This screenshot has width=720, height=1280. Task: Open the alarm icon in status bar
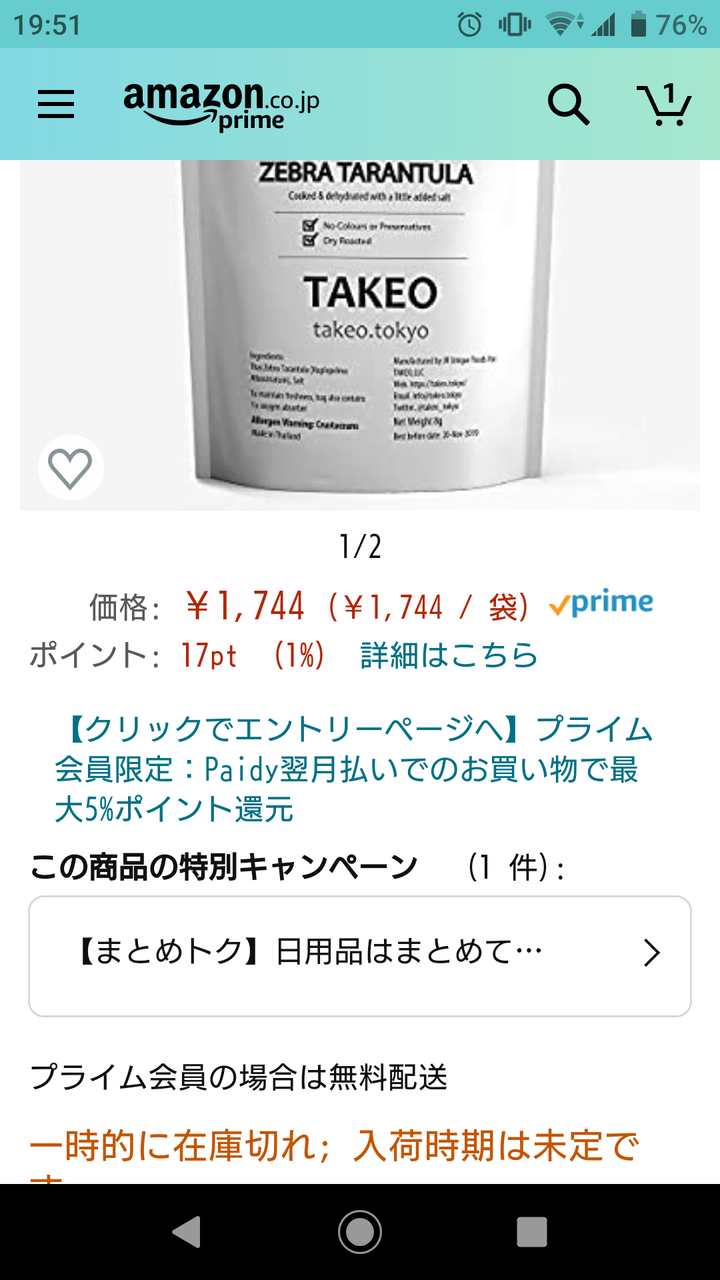(470, 25)
